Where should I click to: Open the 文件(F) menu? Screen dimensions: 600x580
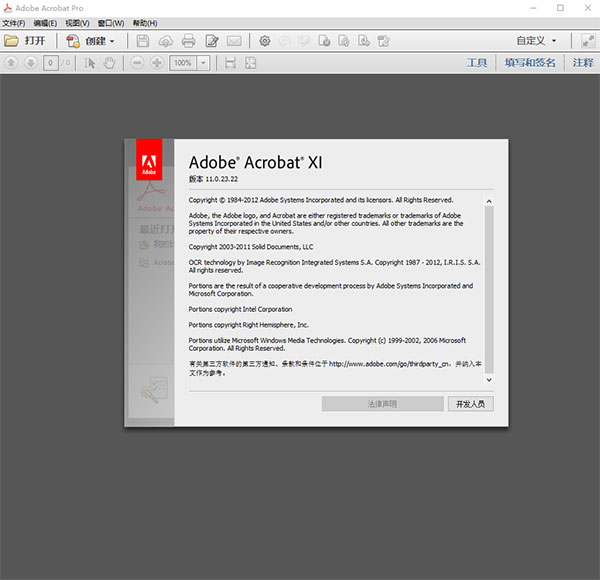14,23
